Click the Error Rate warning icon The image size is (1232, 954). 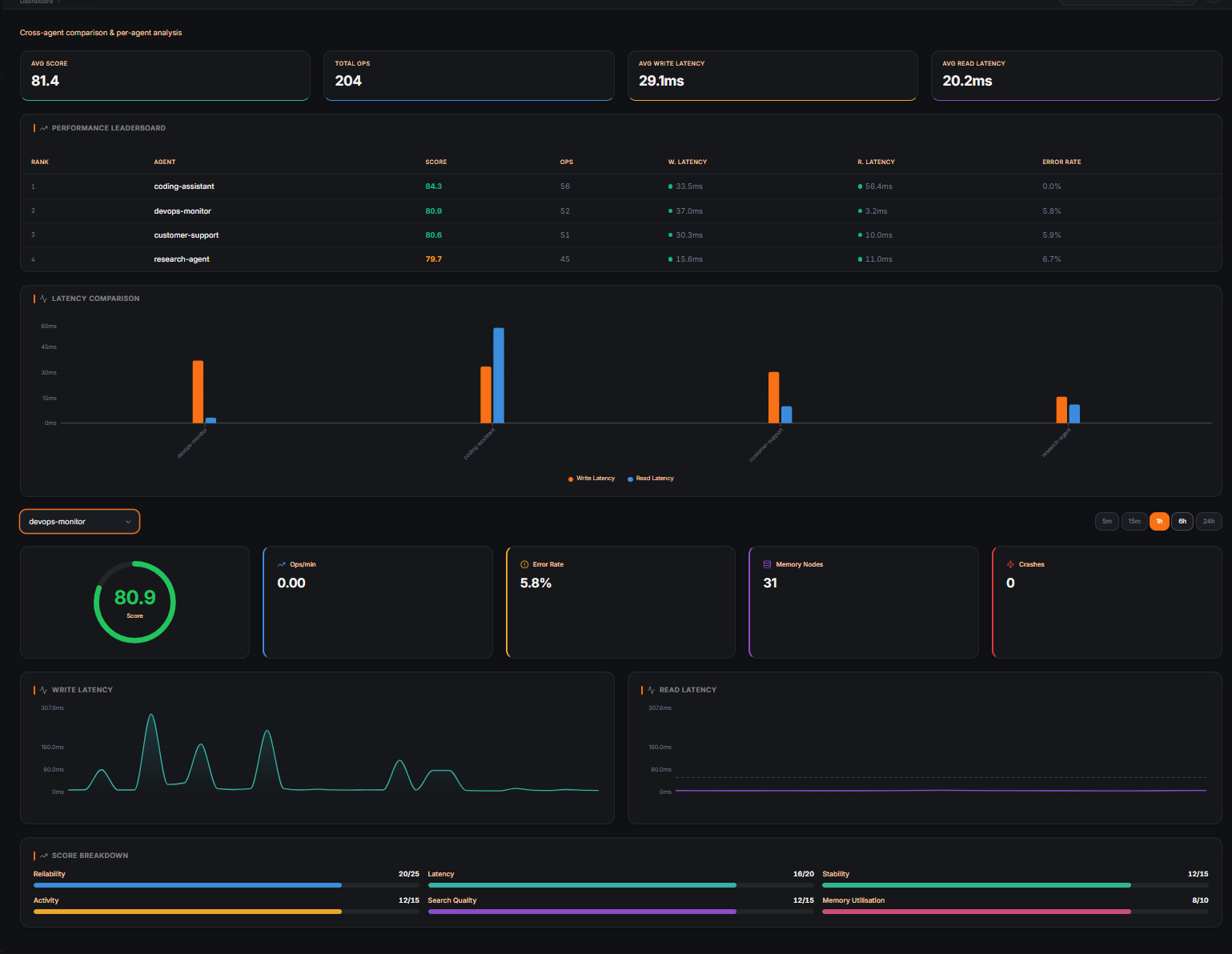click(523, 564)
